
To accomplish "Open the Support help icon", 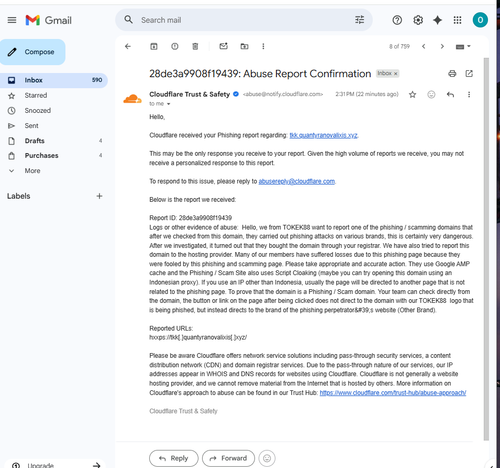I will 397,20.
